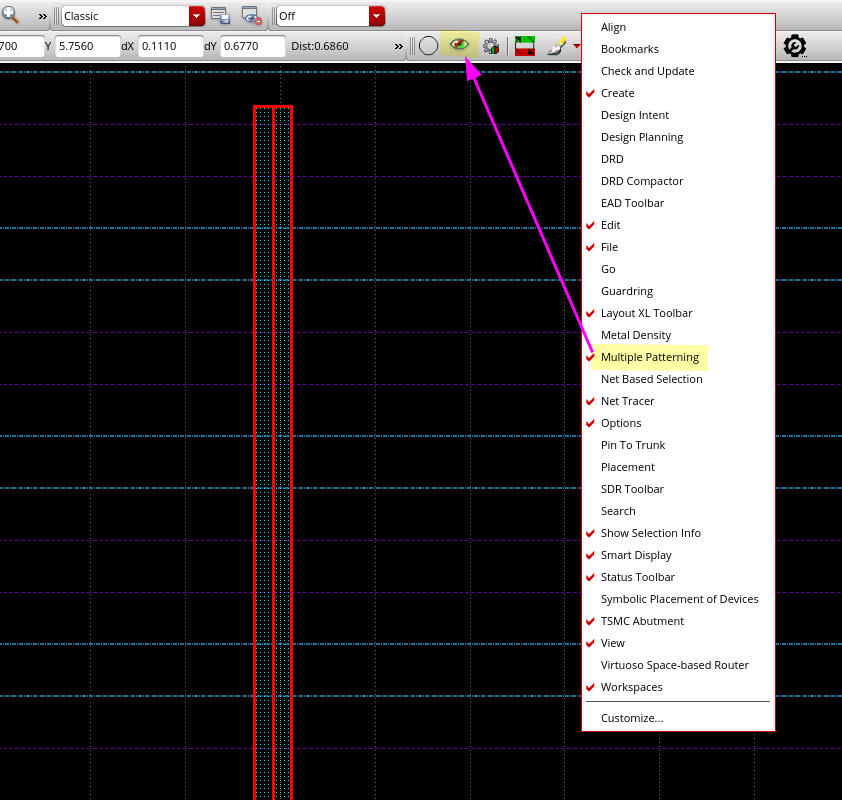This screenshot has height=800, width=842.
Task: Uncheck TSMC Abutment toolbar
Action: click(x=642, y=621)
